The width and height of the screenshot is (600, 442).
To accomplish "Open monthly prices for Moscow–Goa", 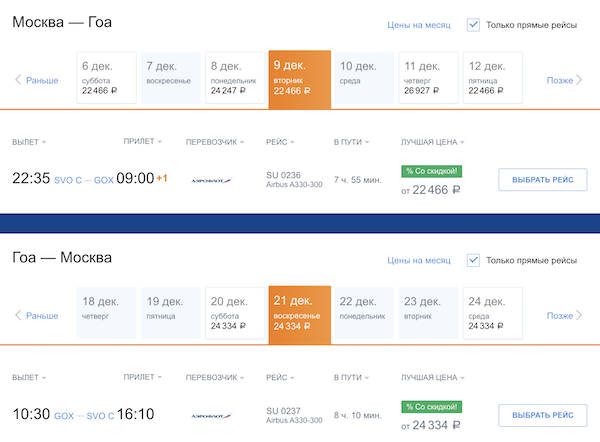I will (x=420, y=24).
